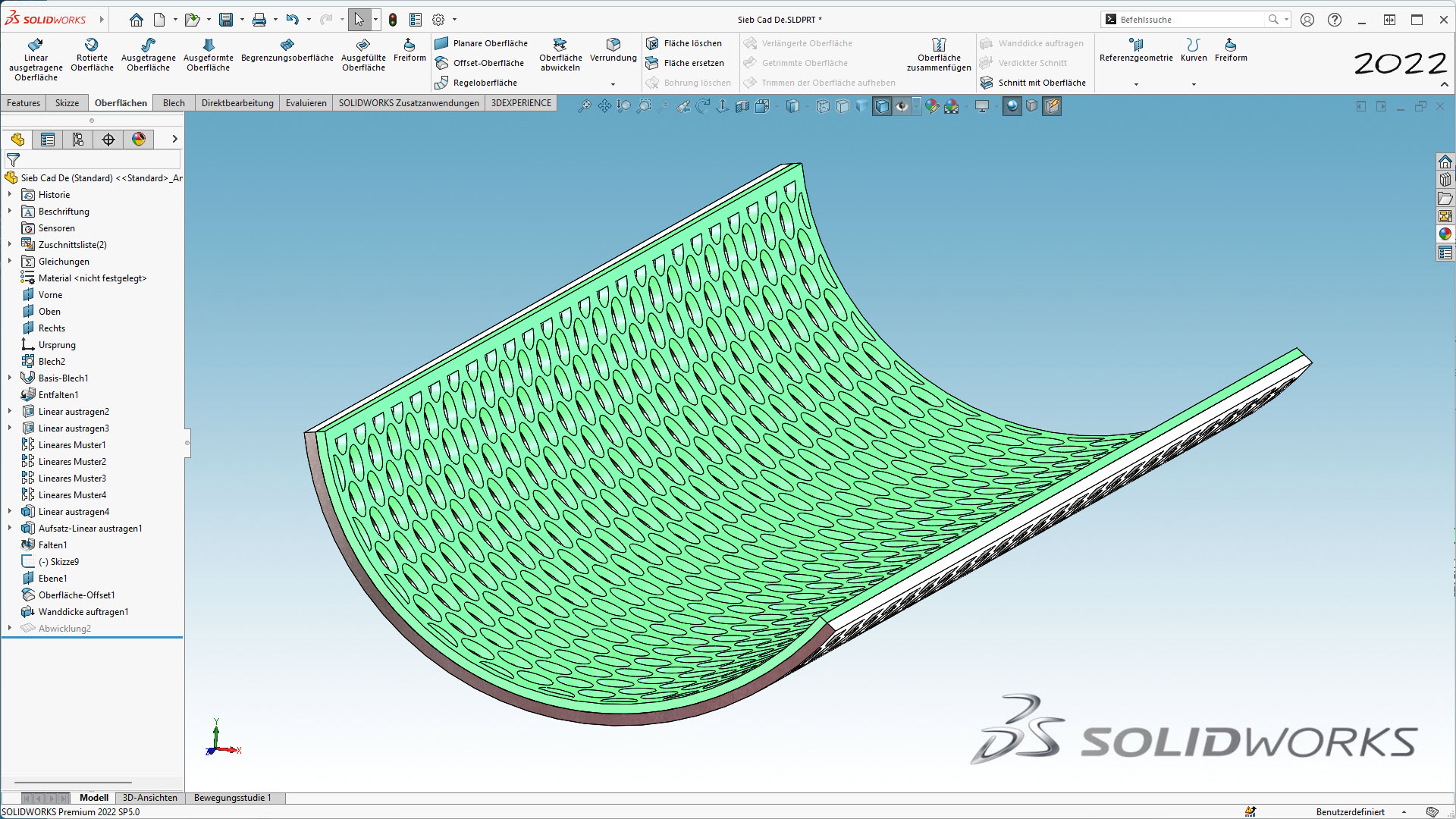The width and height of the screenshot is (1456, 819).
Task: Select Rotierte Oberfläche tool
Action: pos(92,55)
